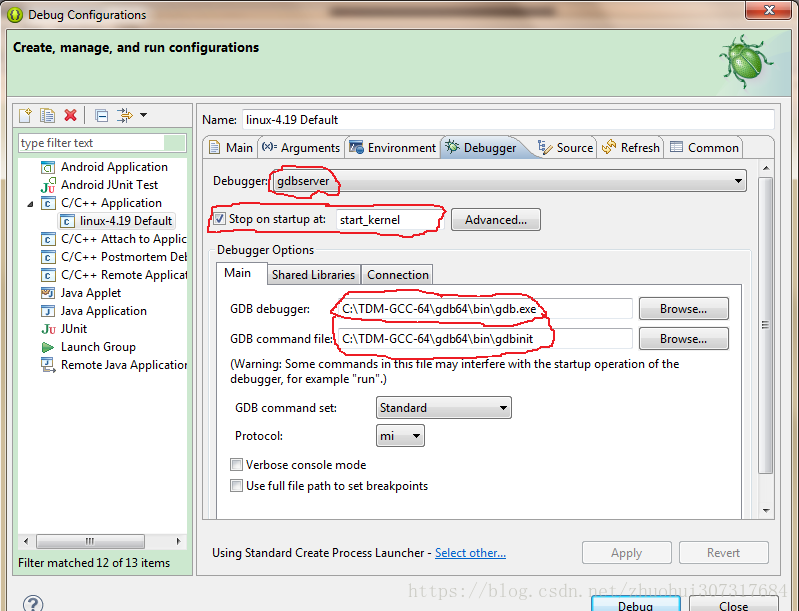Click the Duplicate launch configuration icon
This screenshot has width=799, height=611.
[47, 116]
